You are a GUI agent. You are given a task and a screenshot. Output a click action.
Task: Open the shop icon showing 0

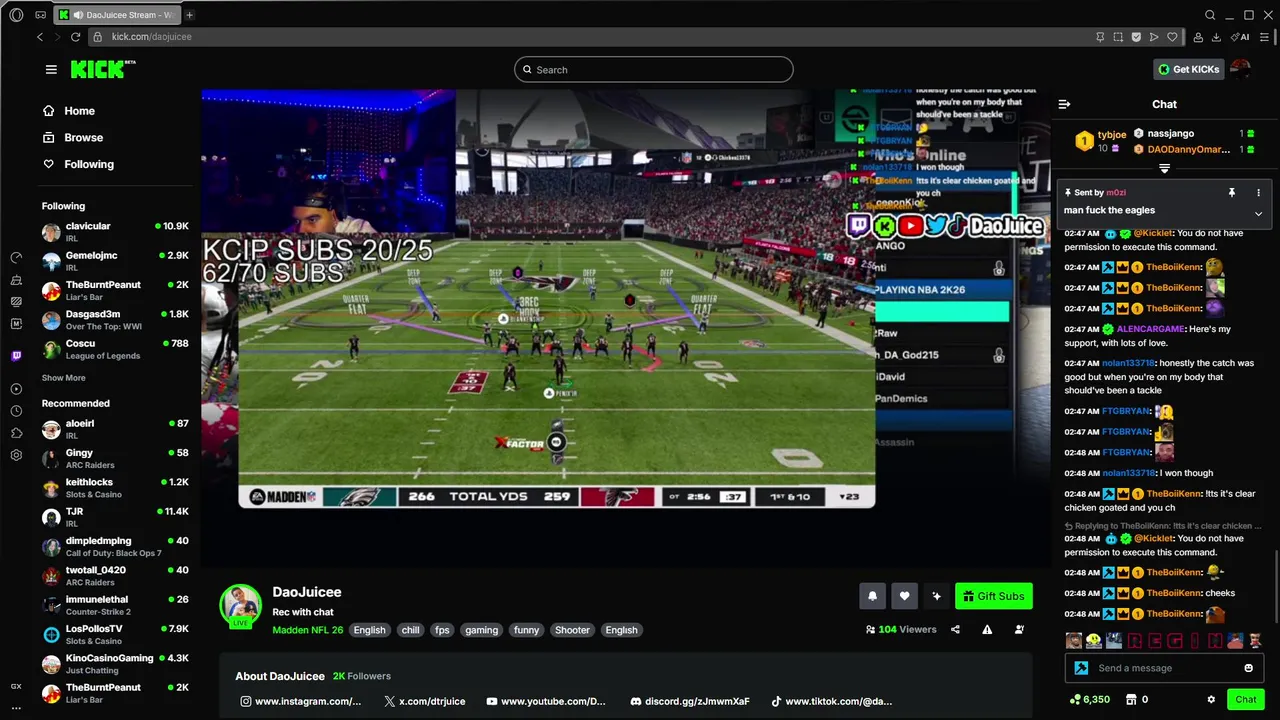[x=1138, y=700]
